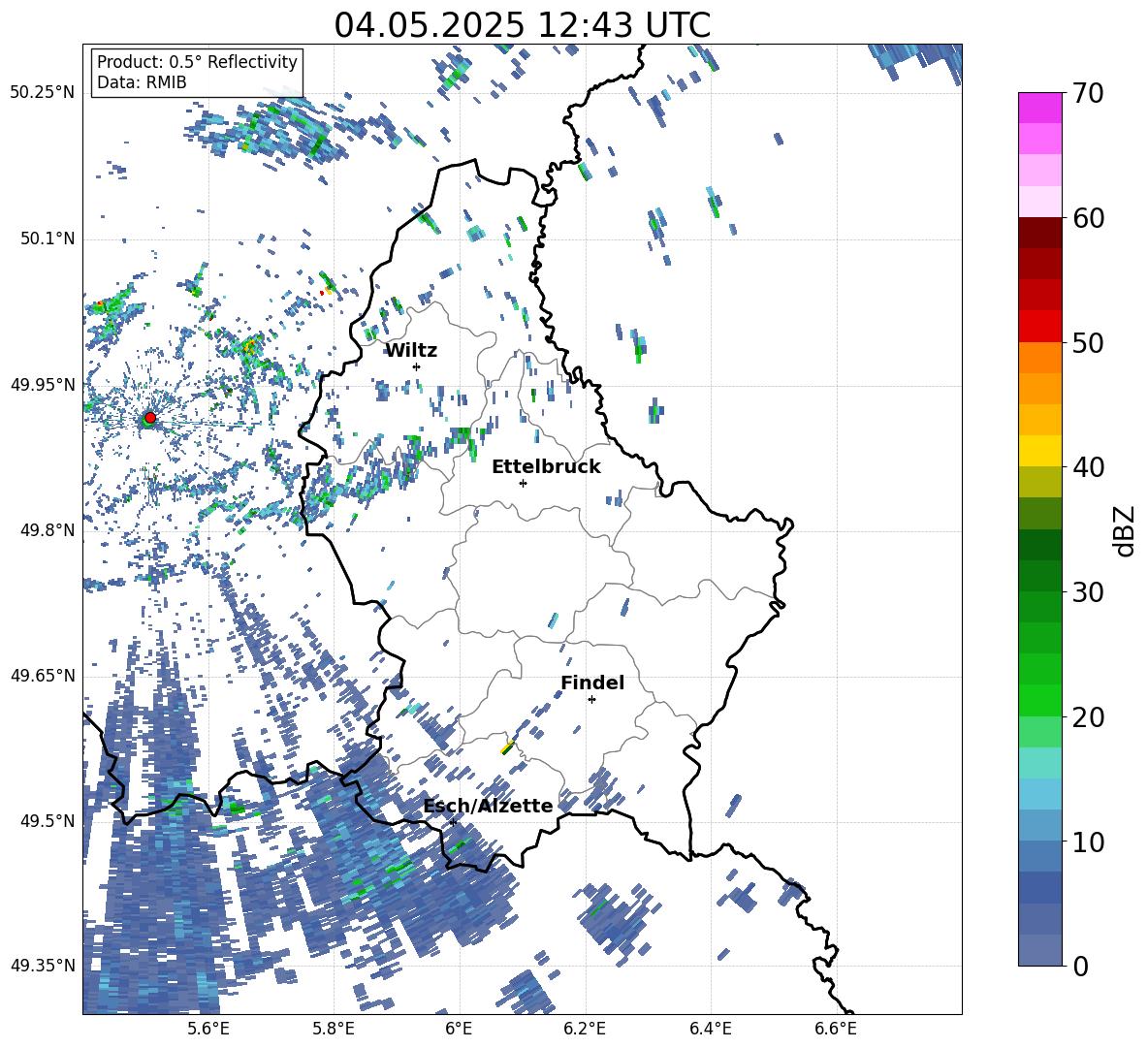Click the 50.1°N latitude label
This screenshot has height=1048, width=1148.
click(x=48, y=239)
